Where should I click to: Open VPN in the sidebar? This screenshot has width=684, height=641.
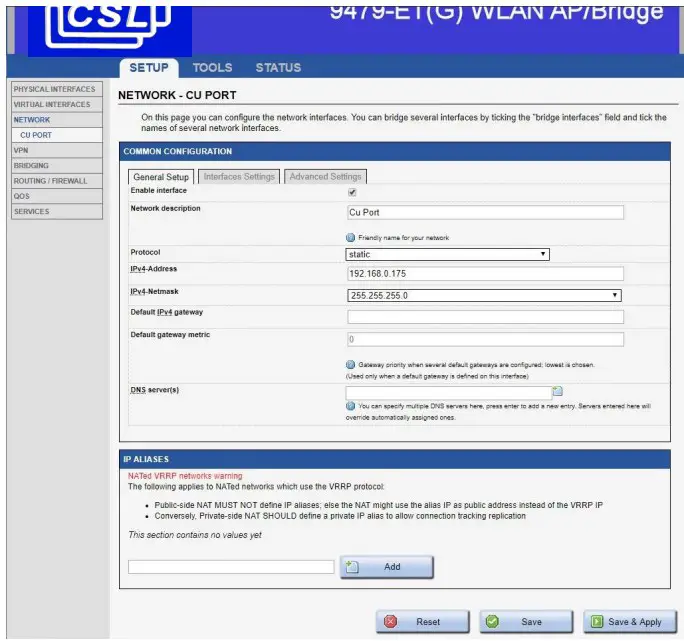coord(57,150)
